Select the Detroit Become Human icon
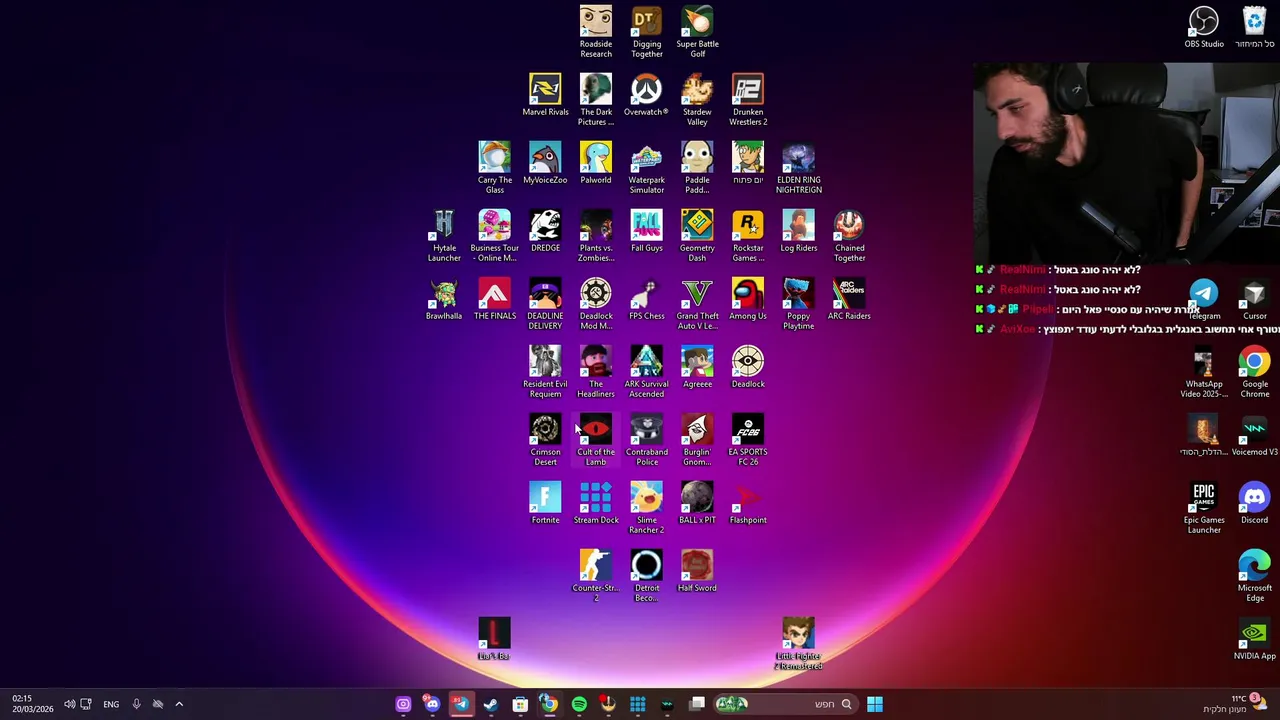 click(647, 576)
